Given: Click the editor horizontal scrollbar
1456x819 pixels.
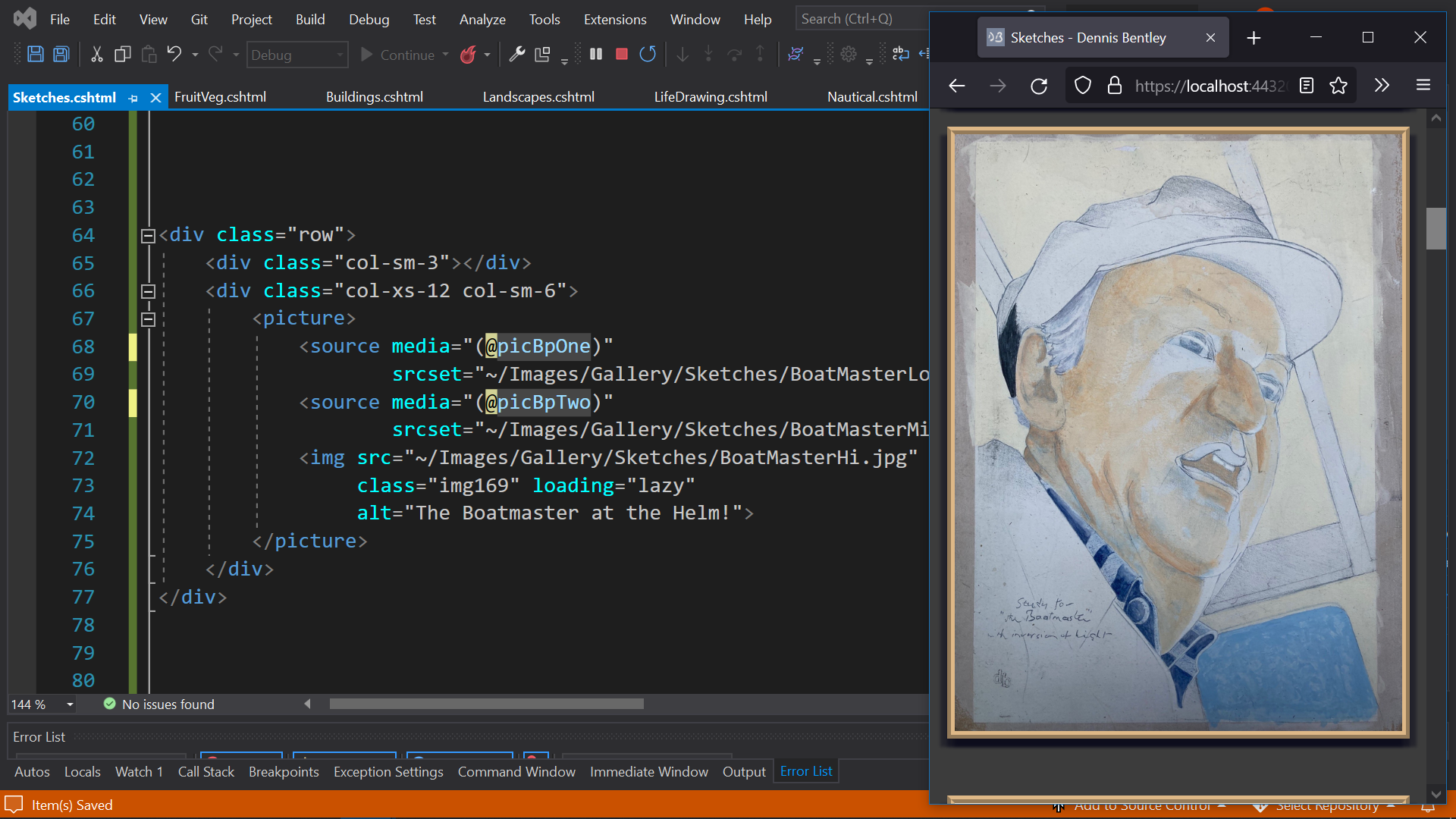Looking at the screenshot, I should point(486,704).
